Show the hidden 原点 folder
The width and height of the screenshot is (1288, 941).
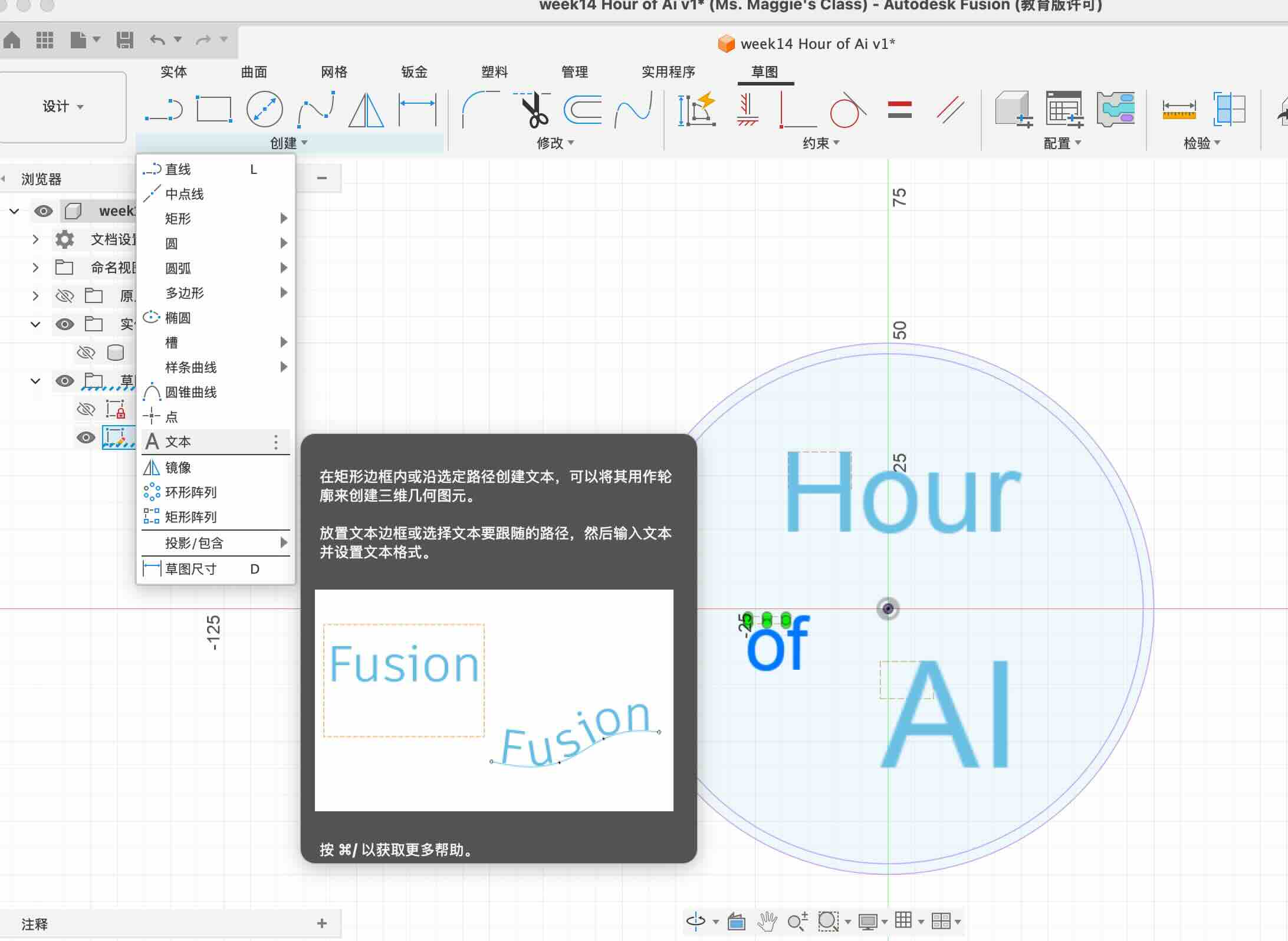click(64, 295)
